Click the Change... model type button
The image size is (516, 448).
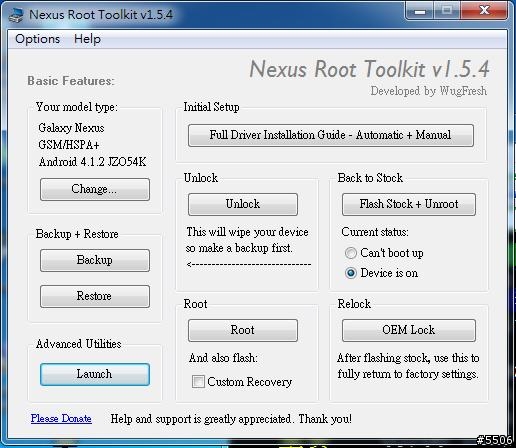95,189
